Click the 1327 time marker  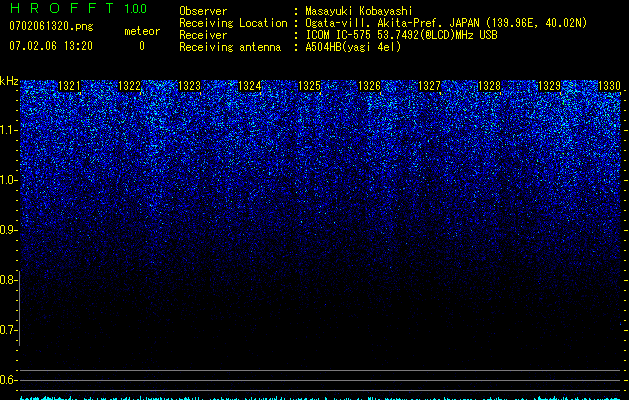click(429, 86)
